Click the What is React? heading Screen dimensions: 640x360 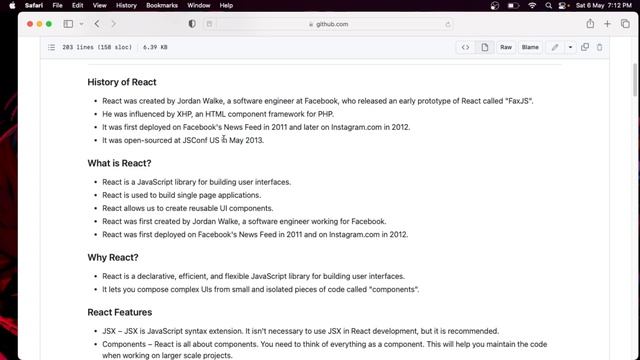(x=119, y=163)
